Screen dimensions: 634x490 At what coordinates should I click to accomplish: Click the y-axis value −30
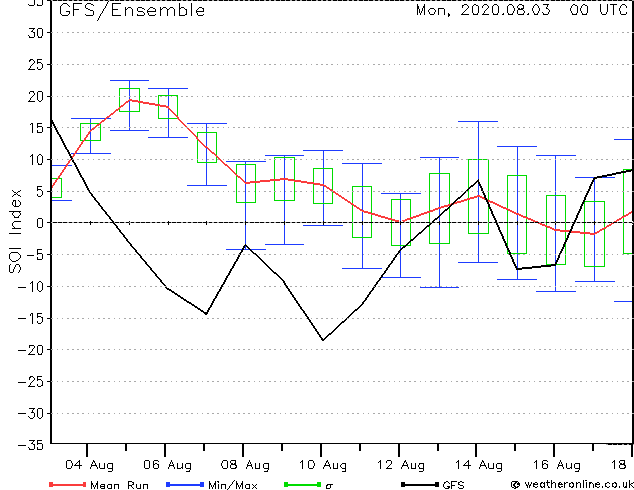tap(31, 414)
